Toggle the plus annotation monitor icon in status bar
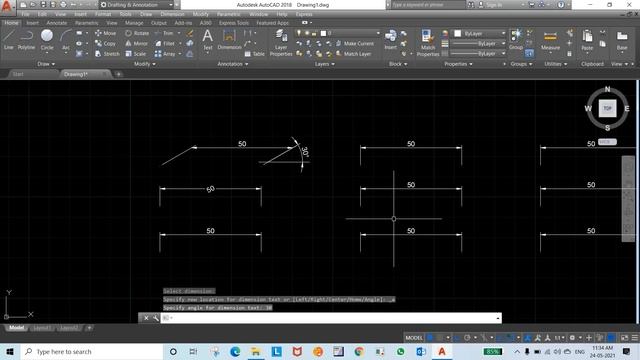Image resolution: width=640 pixels, height=360 pixels. pyautogui.click(x=589, y=338)
